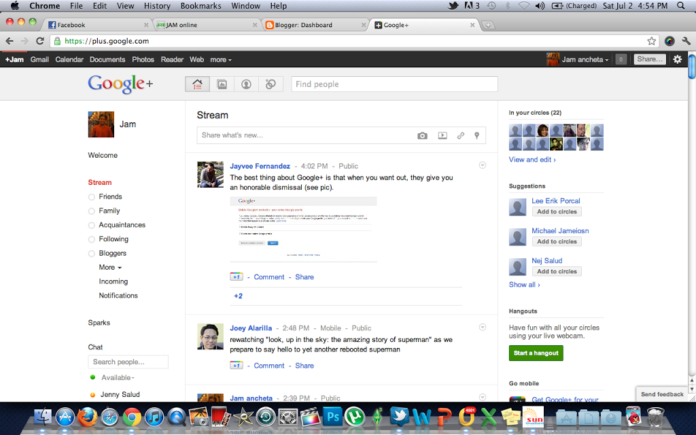This screenshot has width=696, height=435.
Task: Add location using the pin icon
Action: pos(477,135)
